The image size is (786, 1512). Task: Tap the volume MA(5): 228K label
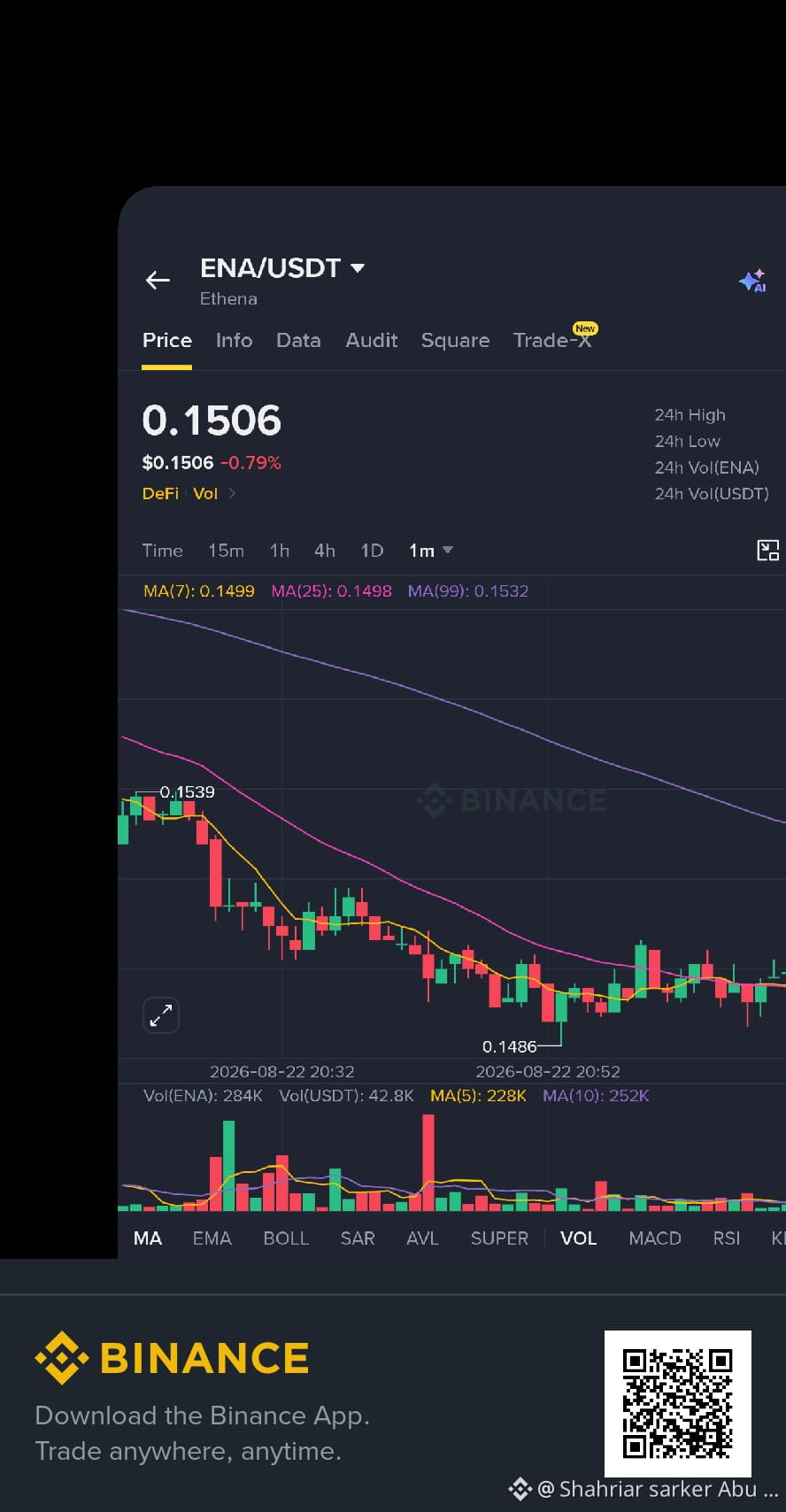click(x=478, y=1096)
